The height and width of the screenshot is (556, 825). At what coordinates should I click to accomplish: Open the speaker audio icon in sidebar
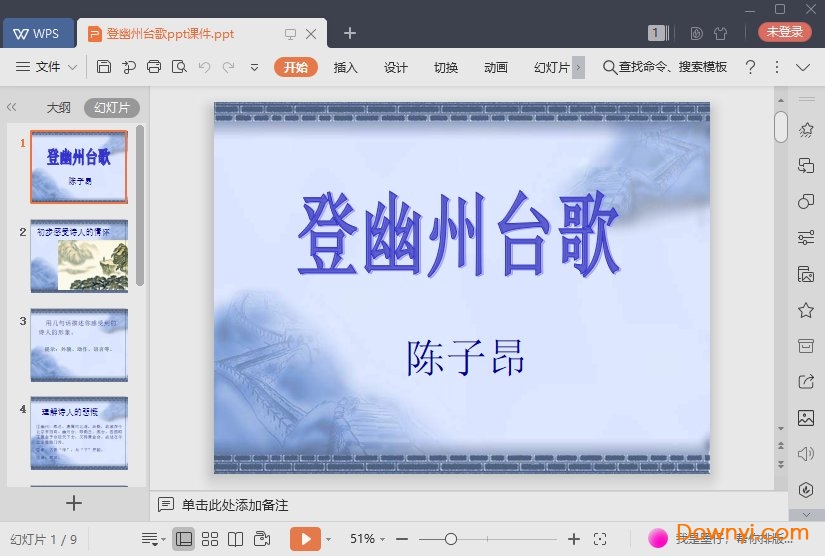(806, 453)
